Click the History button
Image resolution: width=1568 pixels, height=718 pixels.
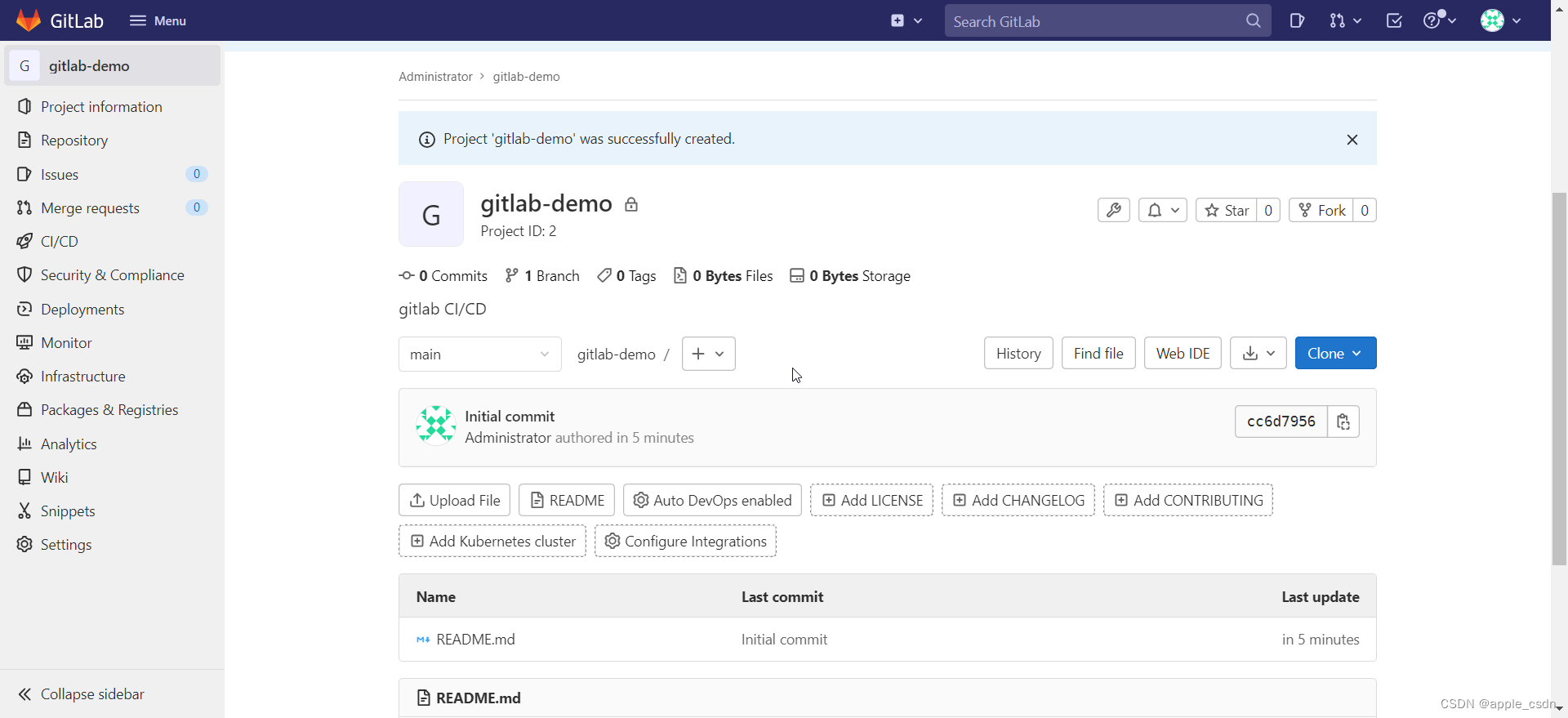[x=1018, y=353]
